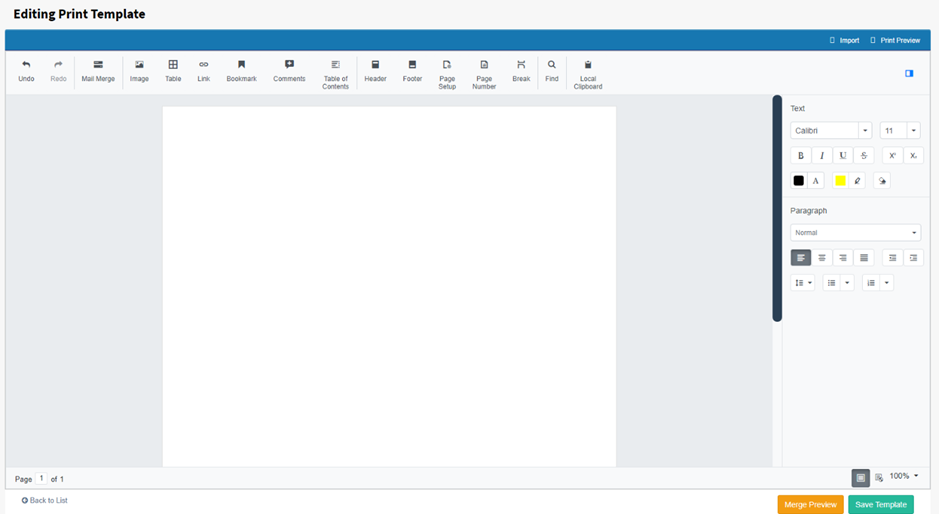Toggle Italic formatting
939x514 pixels.
pos(822,155)
